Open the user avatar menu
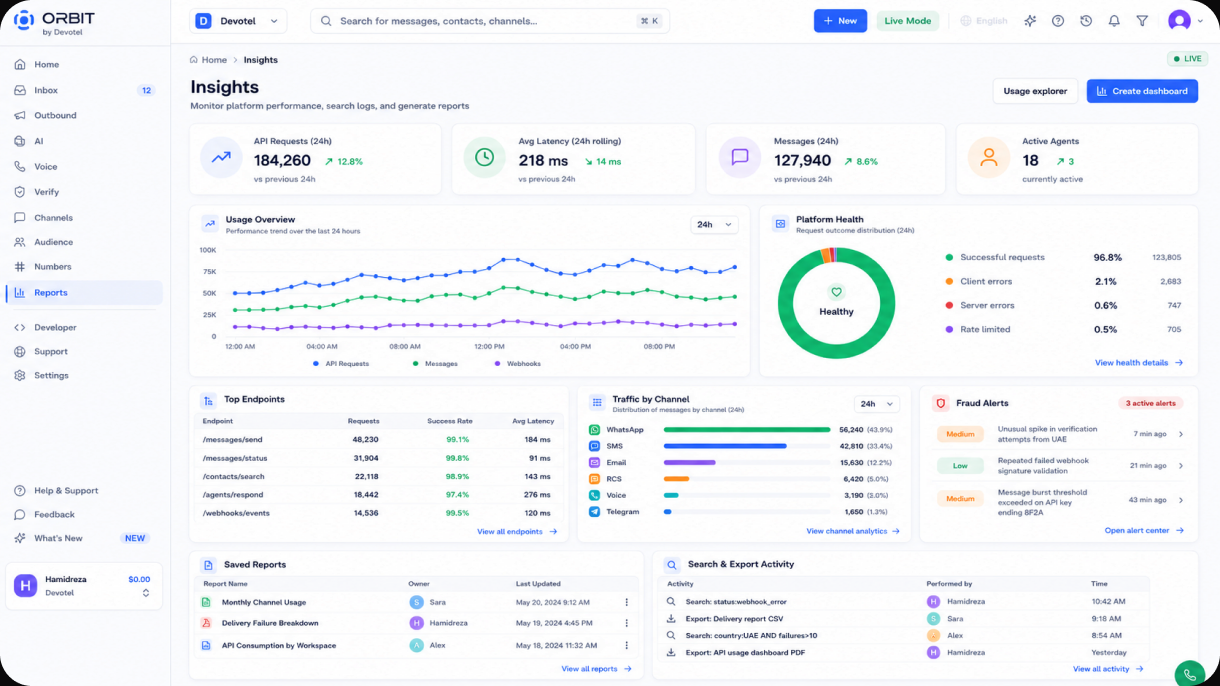The image size is (1220, 686). click(x=1185, y=21)
